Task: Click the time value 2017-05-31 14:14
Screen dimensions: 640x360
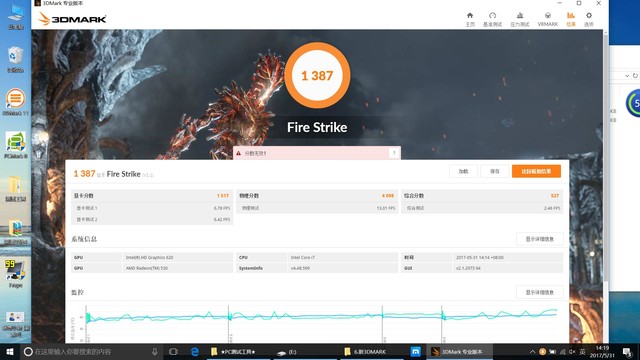Action: (480, 258)
